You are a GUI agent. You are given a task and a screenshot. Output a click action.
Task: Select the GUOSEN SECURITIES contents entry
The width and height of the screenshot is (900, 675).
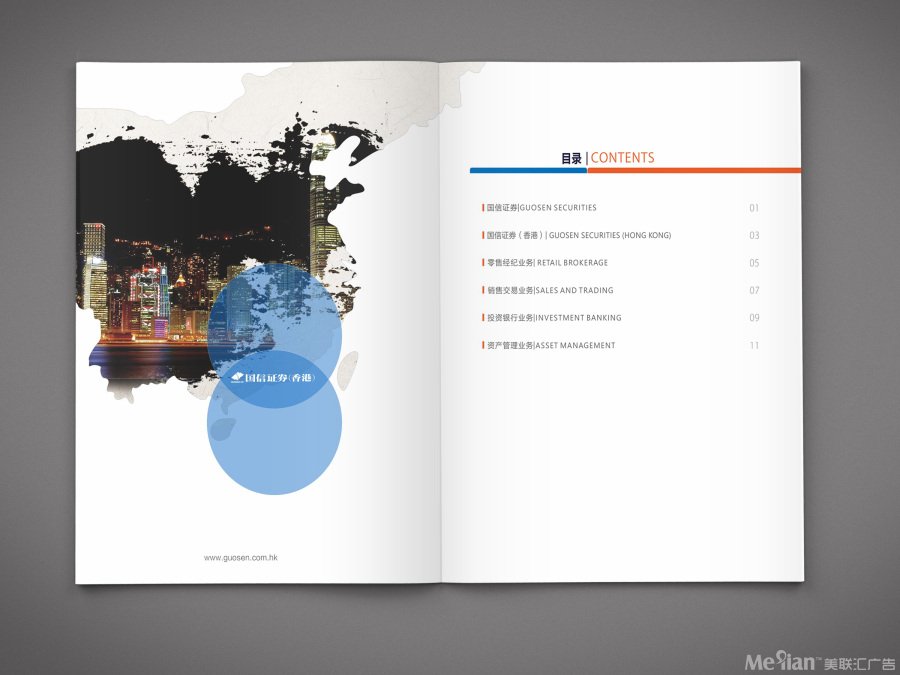point(539,208)
